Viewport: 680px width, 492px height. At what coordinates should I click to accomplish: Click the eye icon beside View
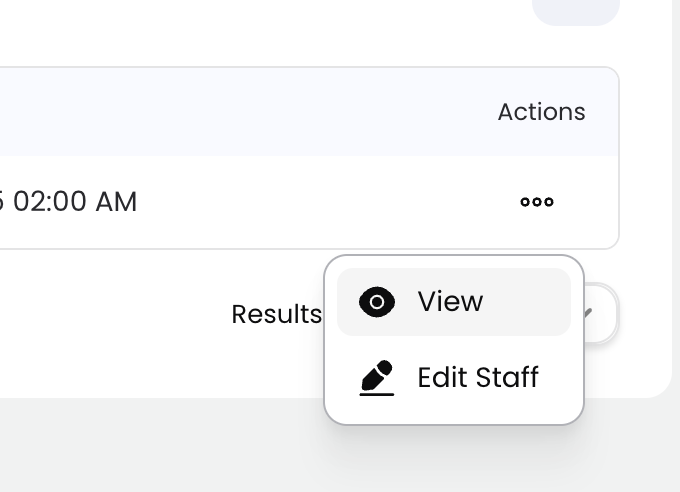click(377, 302)
